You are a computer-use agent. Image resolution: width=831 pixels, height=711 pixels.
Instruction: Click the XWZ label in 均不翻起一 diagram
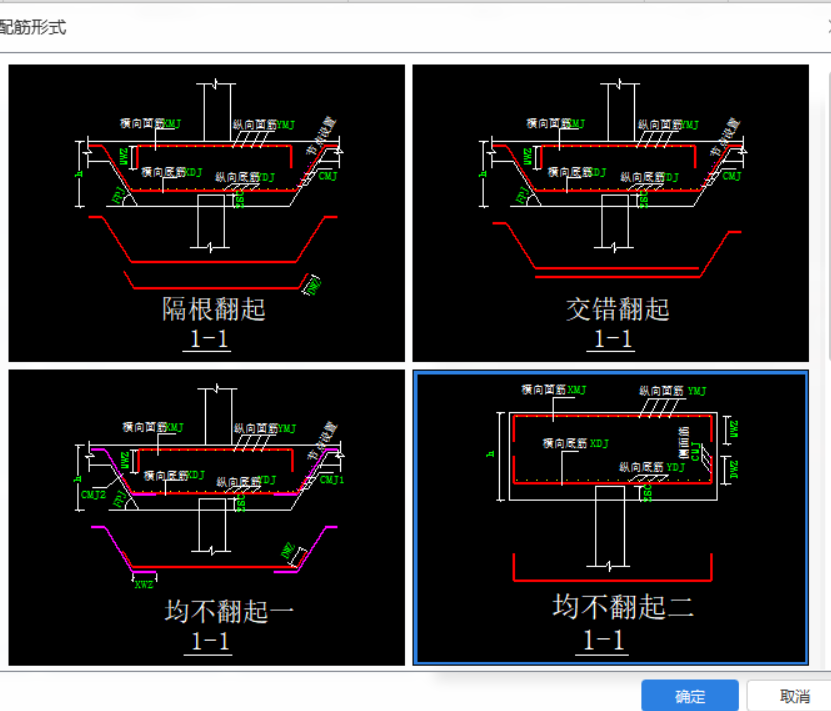click(144, 584)
